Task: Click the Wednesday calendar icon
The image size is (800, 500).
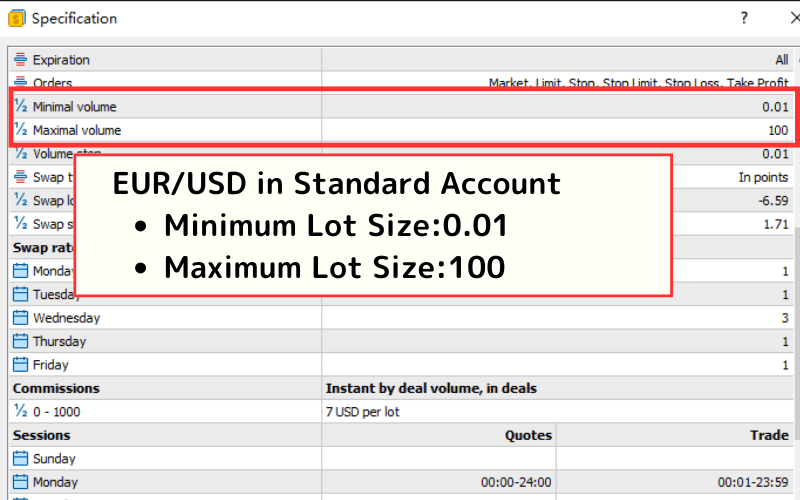Action: (x=20, y=318)
